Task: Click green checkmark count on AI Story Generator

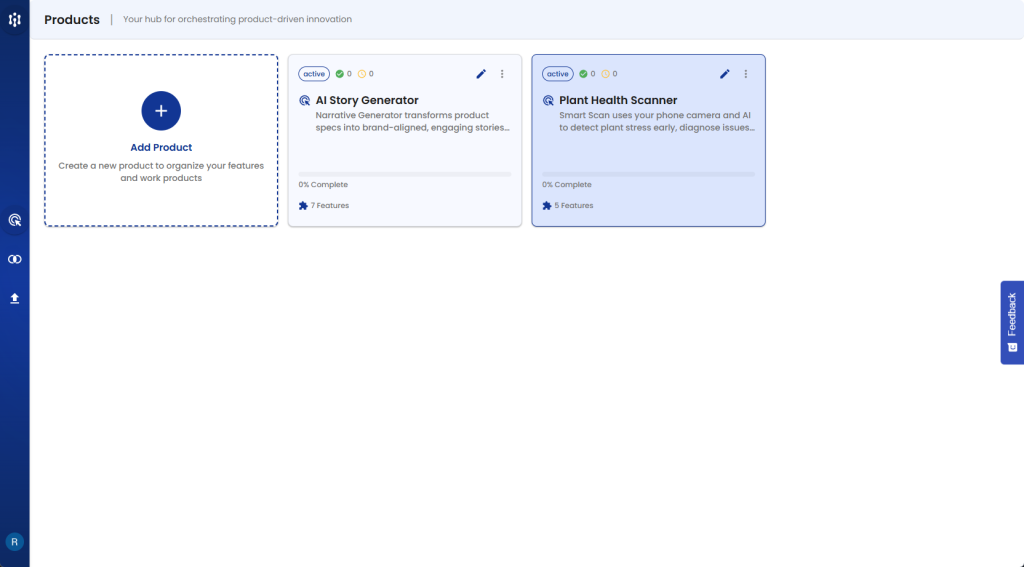Action: [x=343, y=74]
